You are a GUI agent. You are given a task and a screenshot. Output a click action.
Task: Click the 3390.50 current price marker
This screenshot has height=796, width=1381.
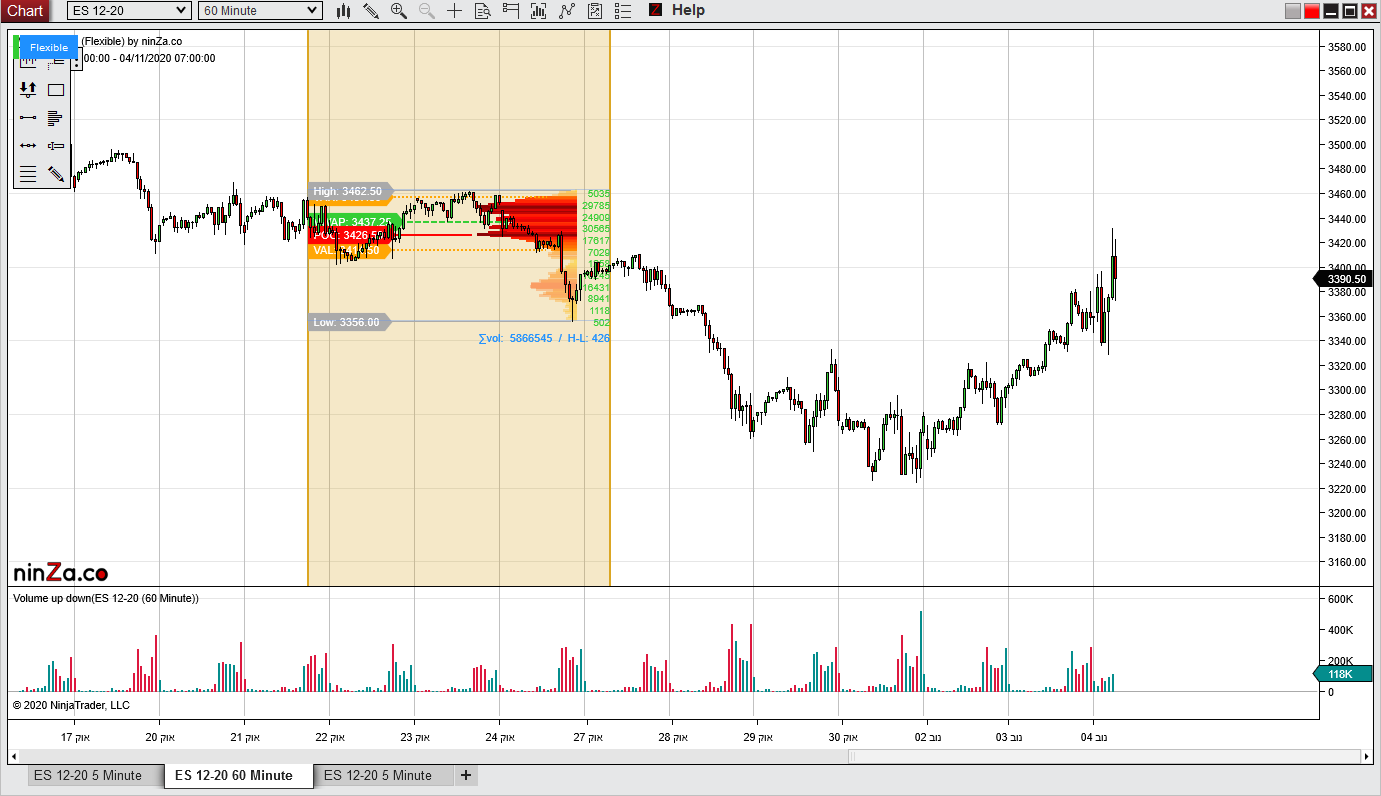[1343, 279]
